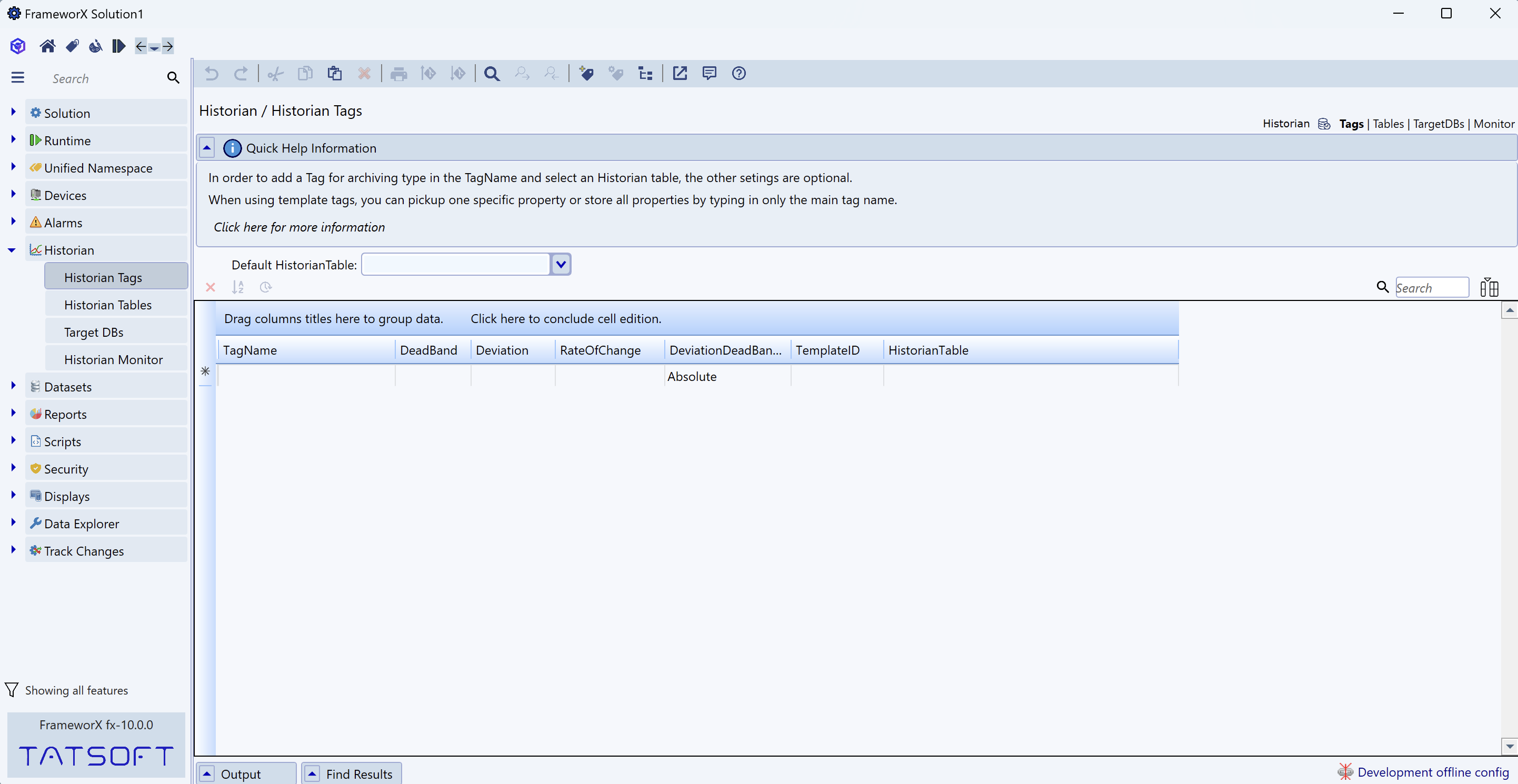This screenshot has height=784, width=1518.
Task: Select Historian Tables in sidebar
Action: pyautogui.click(x=116, y=305)
